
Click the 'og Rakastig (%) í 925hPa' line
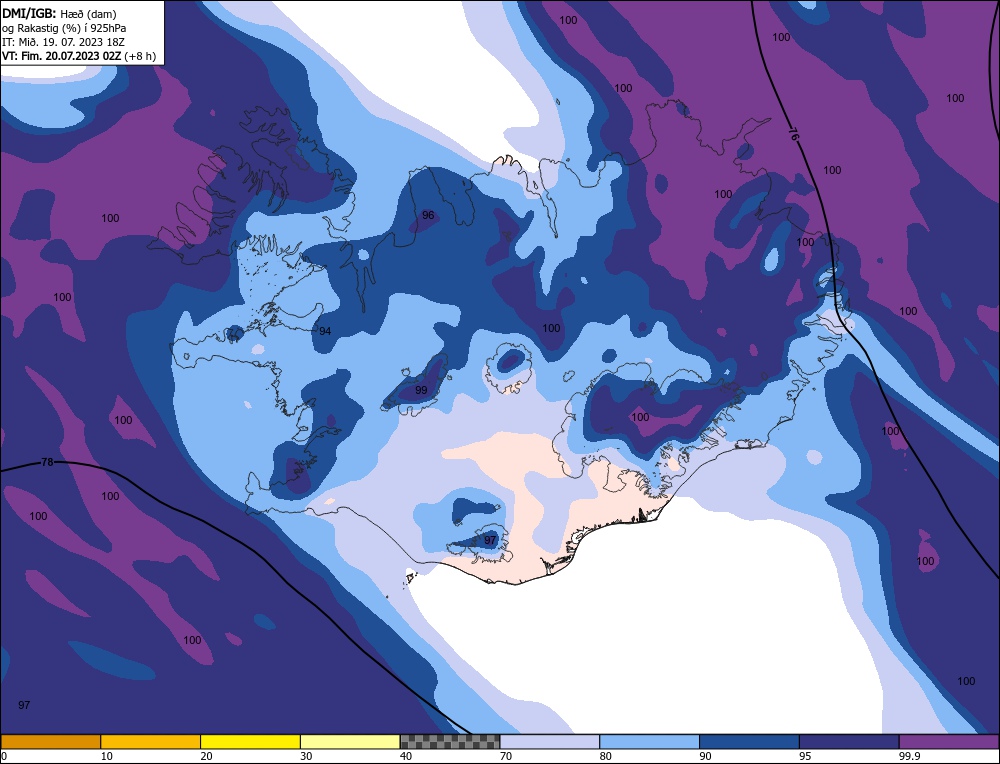tap(64, 28)
